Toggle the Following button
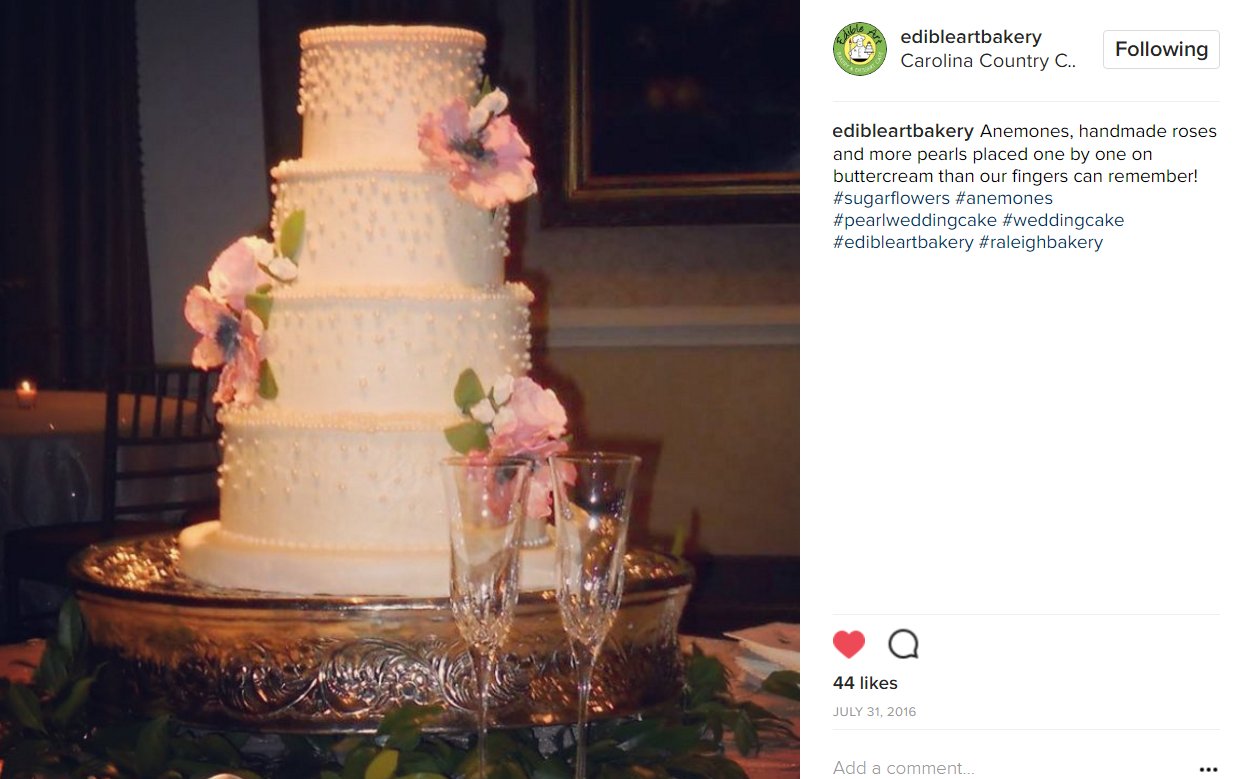The image size is (1247, 779). [x=1161, y=49]
